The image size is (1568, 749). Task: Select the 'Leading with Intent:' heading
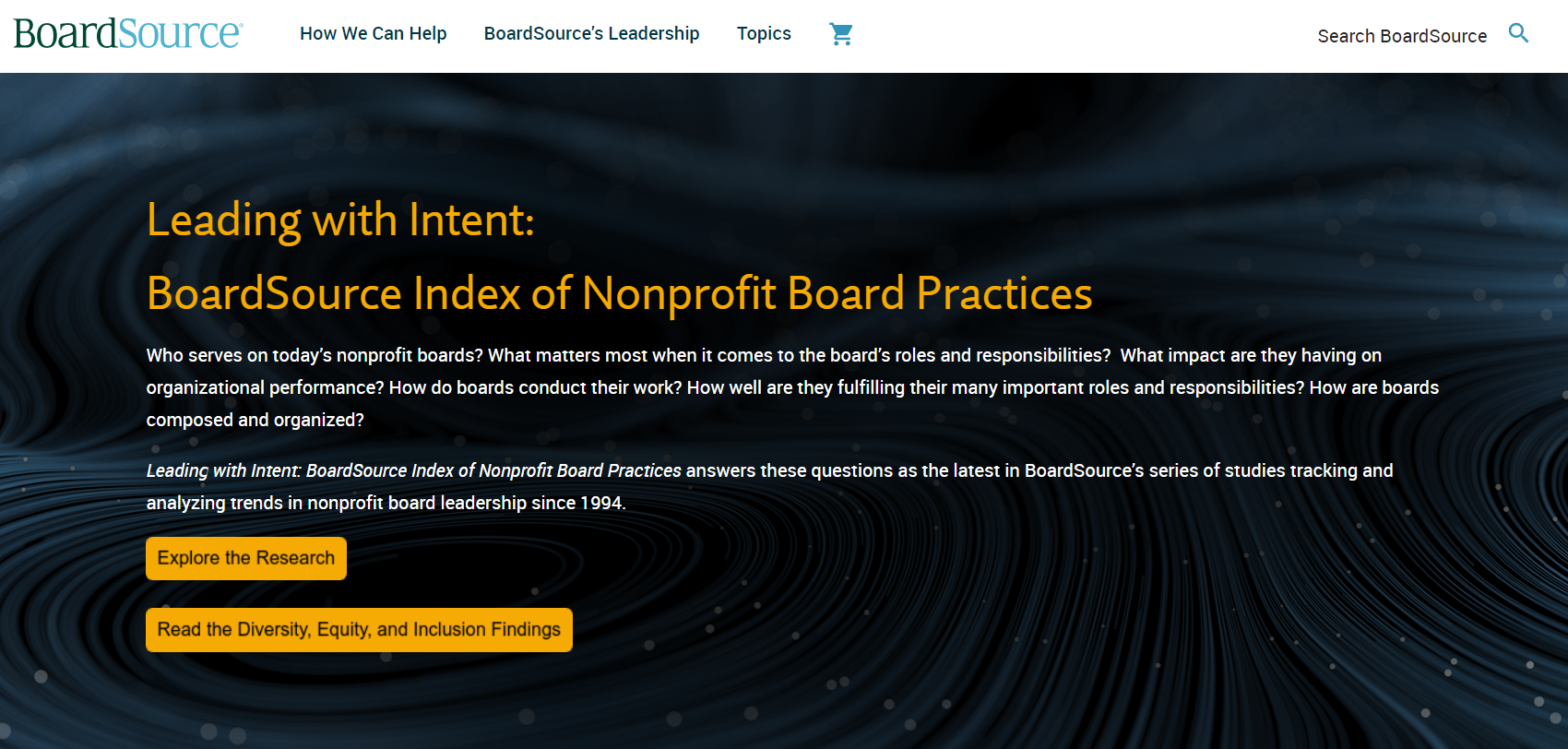340,220
